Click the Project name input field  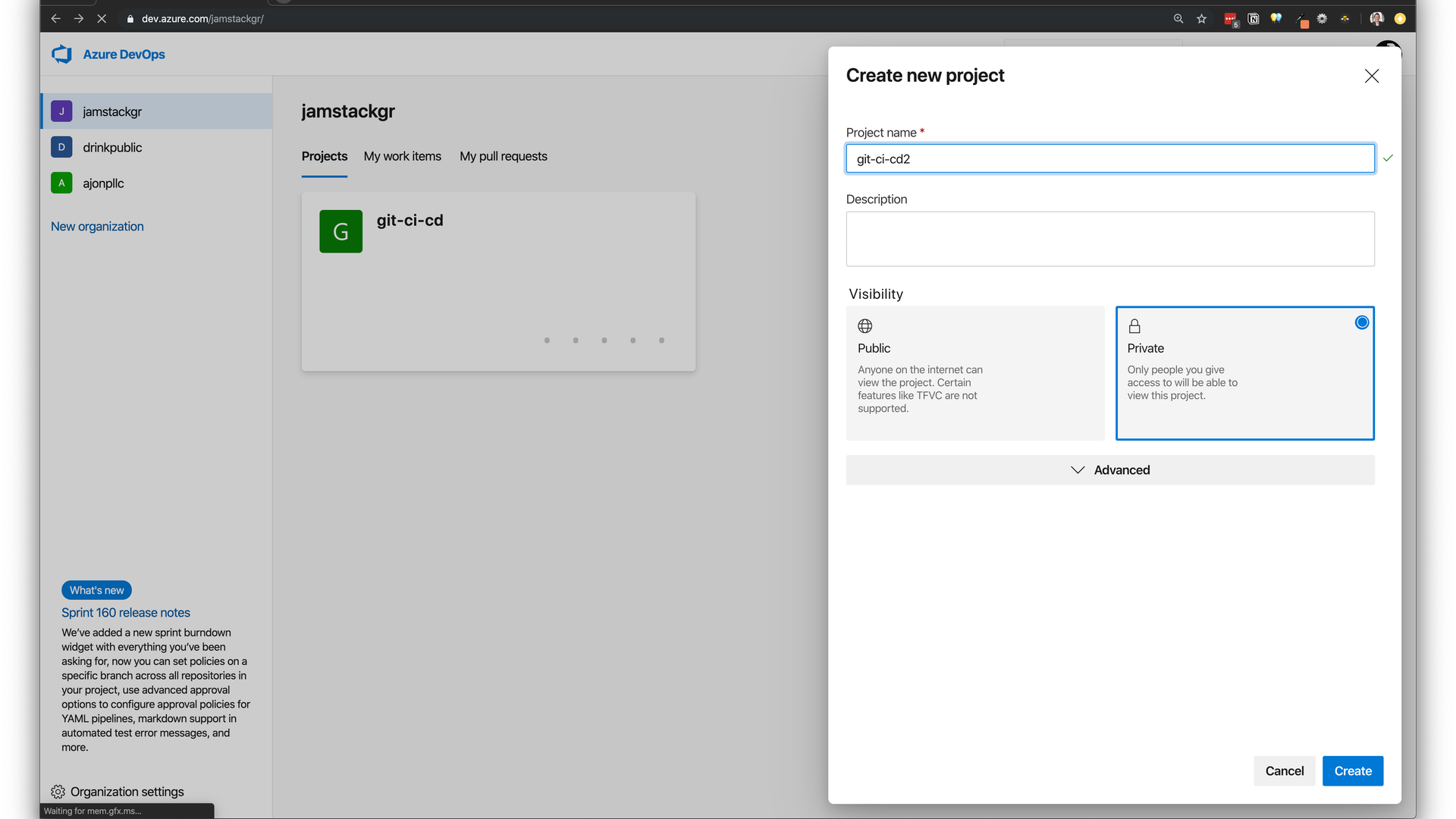pyautogui.click(x=1109, y=159)
